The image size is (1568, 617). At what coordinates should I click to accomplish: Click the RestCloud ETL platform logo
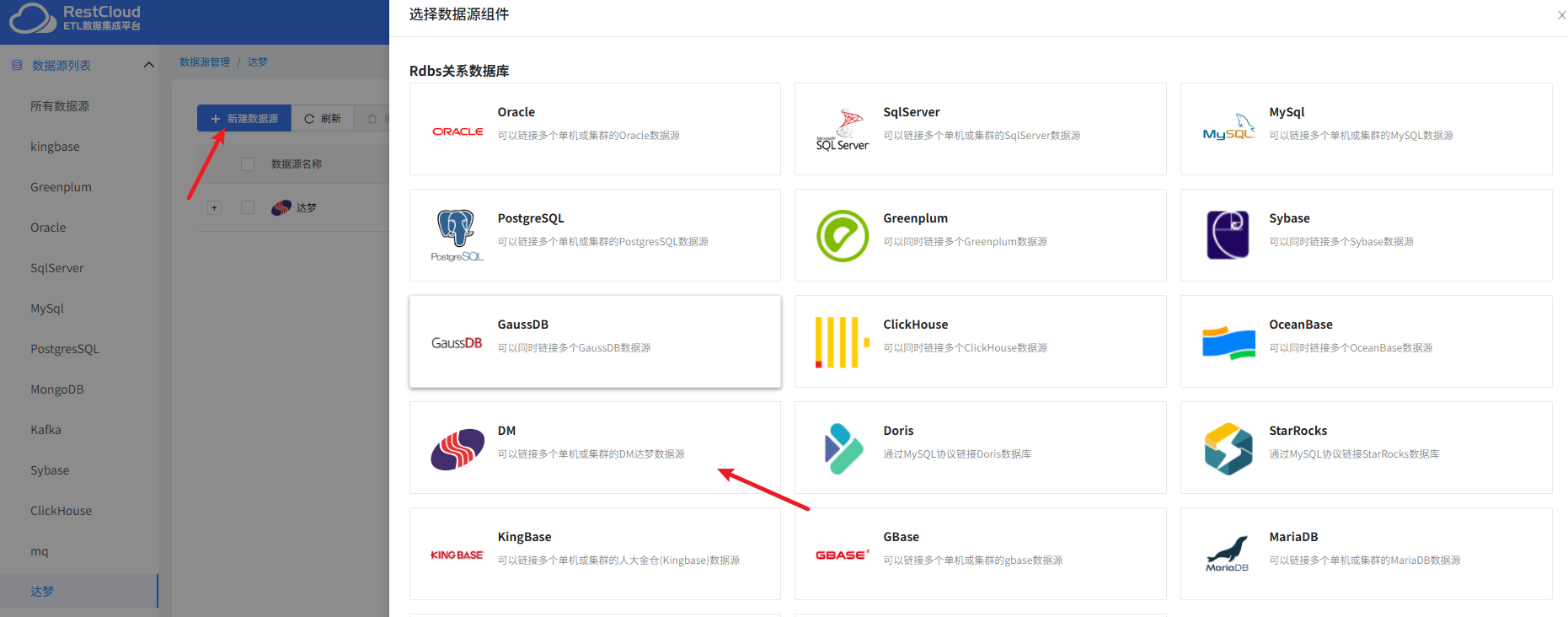pos(75,18)
